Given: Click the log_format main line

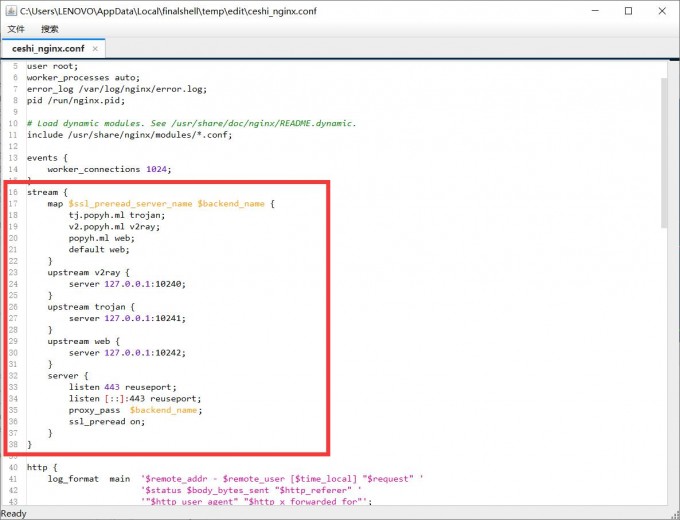Looking at the screenshot, I should point(235,479).
